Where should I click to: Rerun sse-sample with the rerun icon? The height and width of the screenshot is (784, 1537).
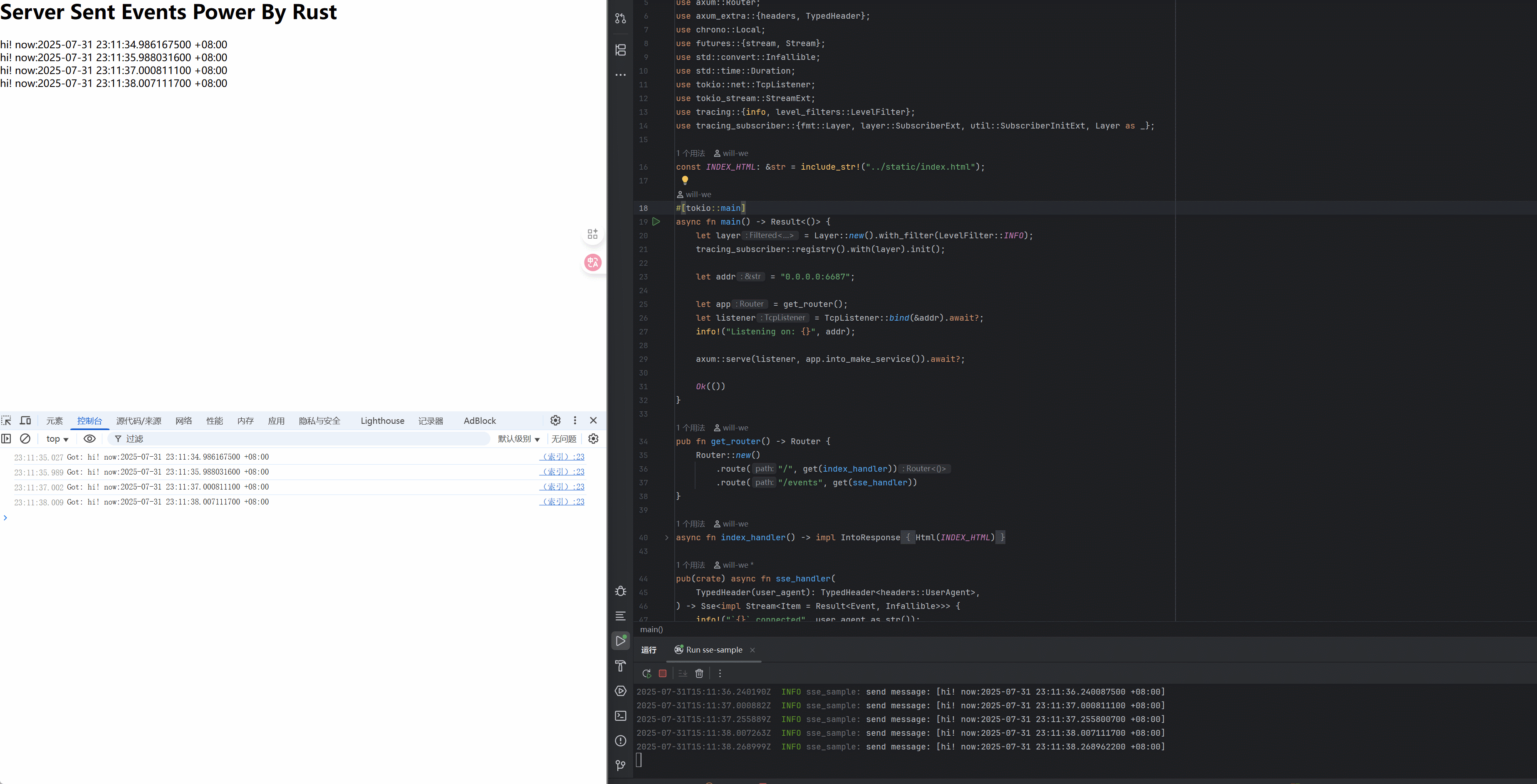(x=646, y=673)
